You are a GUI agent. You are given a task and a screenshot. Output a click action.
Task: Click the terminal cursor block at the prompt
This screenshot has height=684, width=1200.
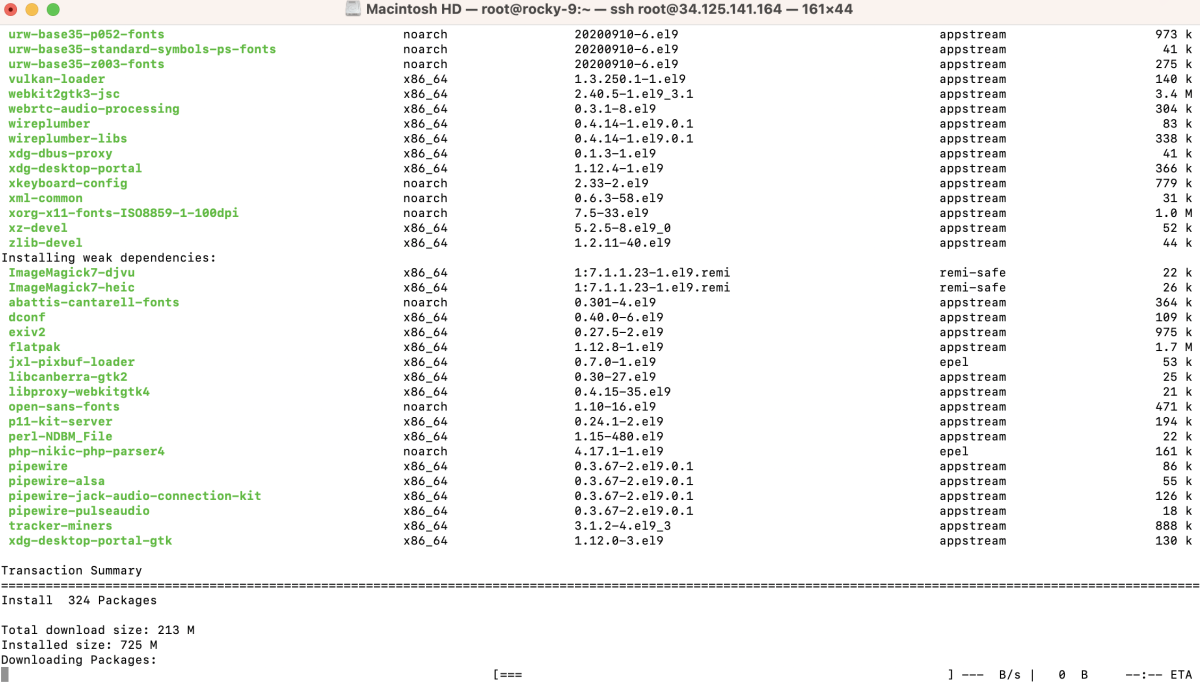5,675
